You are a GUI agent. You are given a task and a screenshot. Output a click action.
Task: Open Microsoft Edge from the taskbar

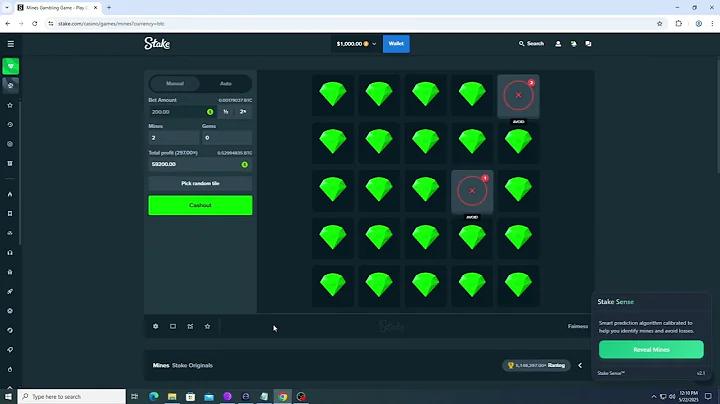coord(154,396)
